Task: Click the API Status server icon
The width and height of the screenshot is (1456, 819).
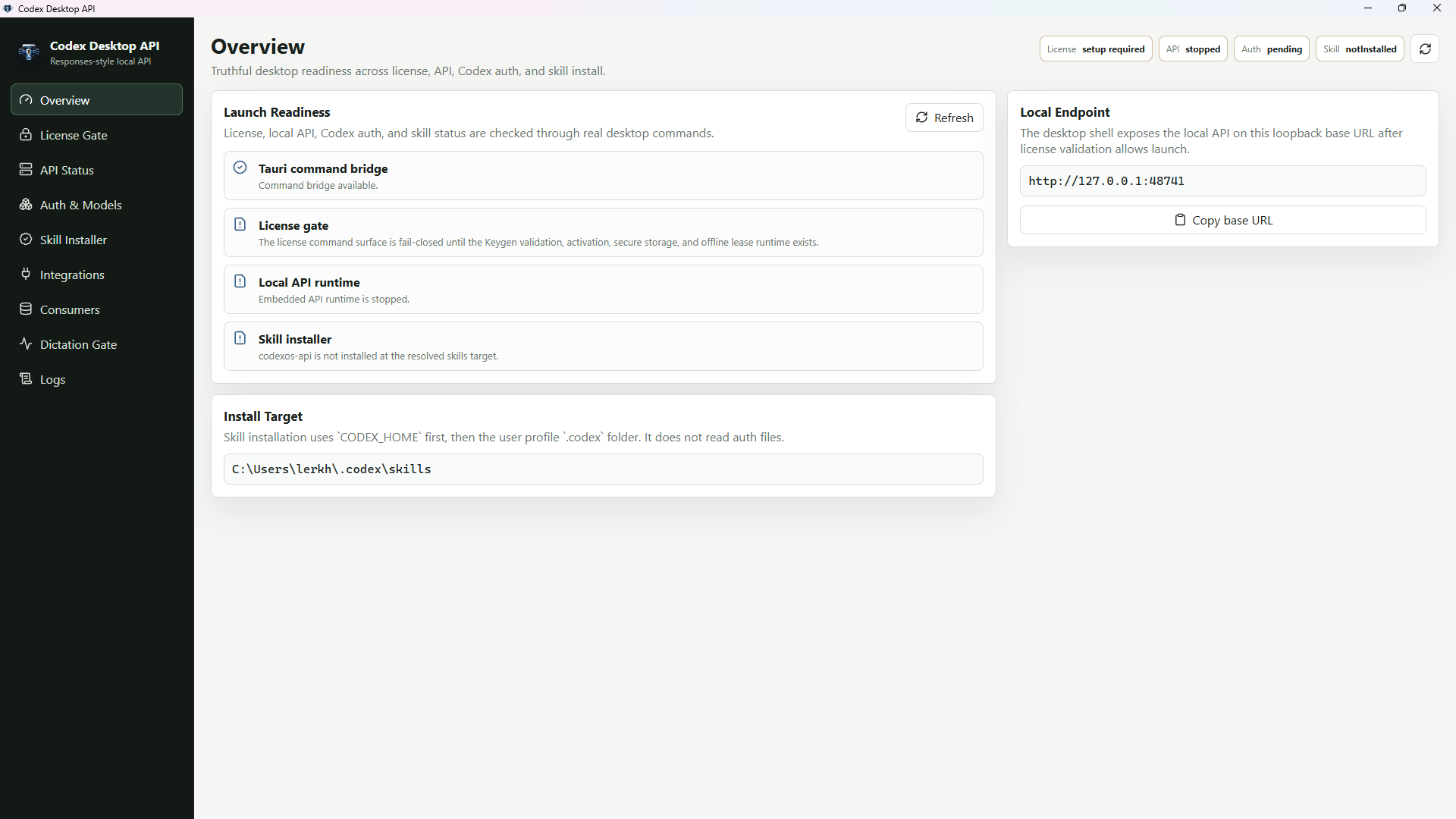Action: click(26, 170)
